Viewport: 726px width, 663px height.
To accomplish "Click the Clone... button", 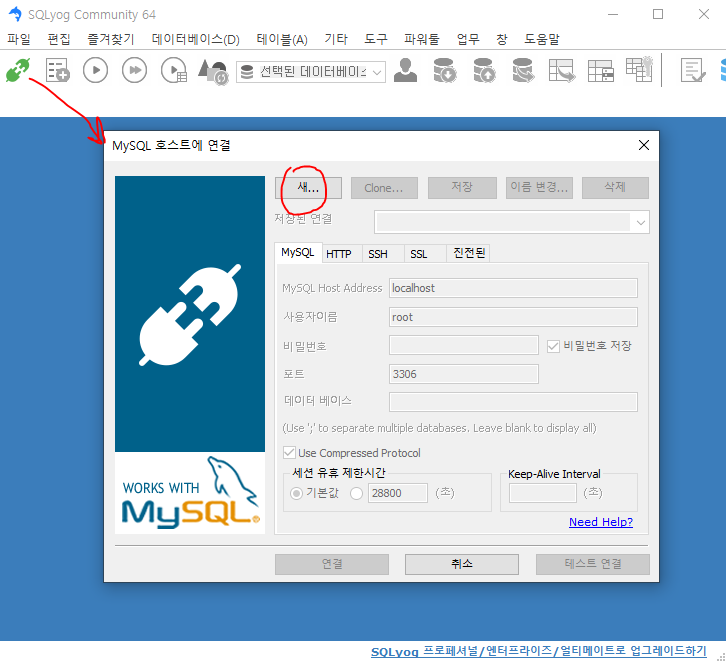I will (384, 188).
